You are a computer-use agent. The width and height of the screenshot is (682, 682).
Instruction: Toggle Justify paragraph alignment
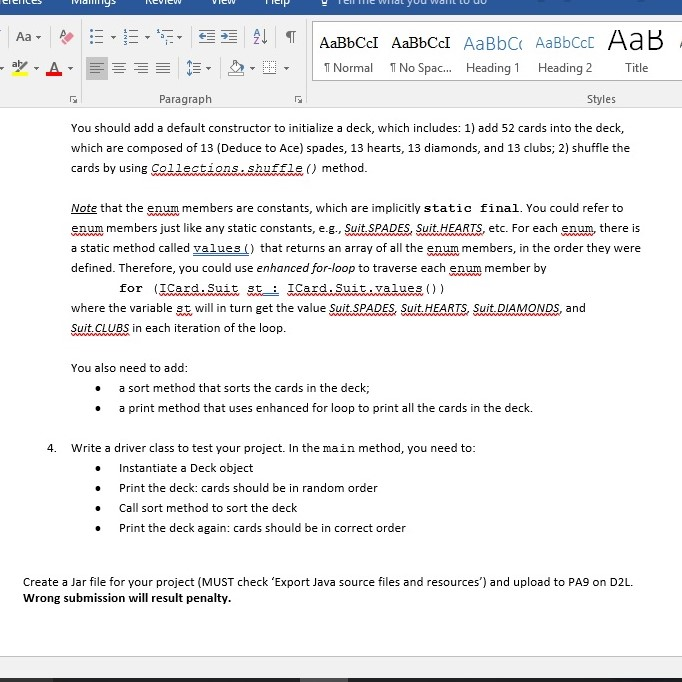point(164,69)
